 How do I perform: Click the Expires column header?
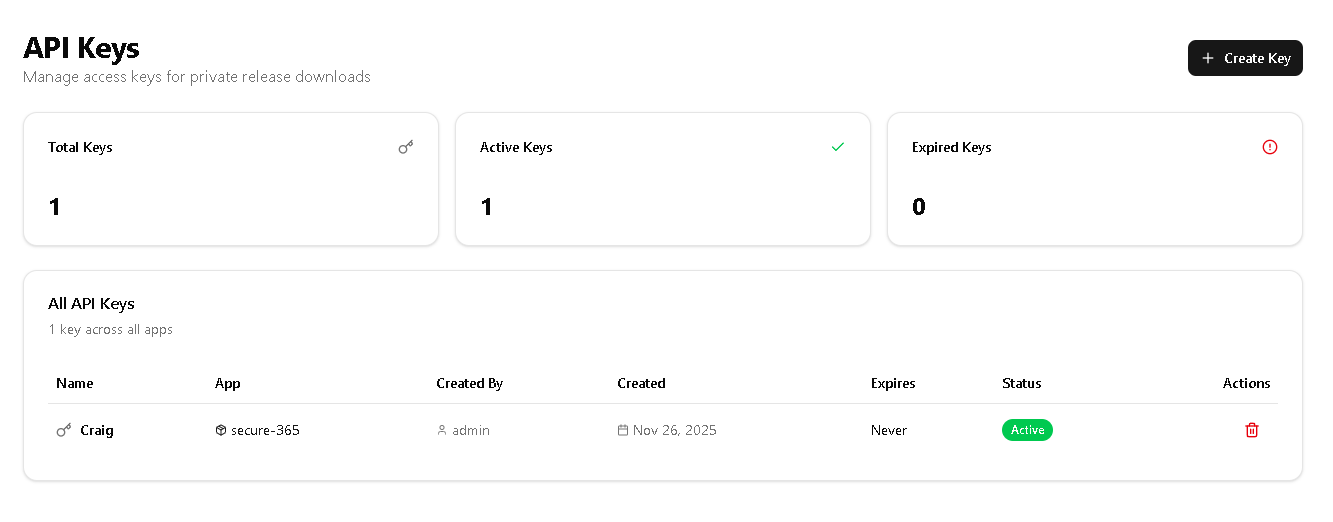pyautogui.click(x=893, y=383)
